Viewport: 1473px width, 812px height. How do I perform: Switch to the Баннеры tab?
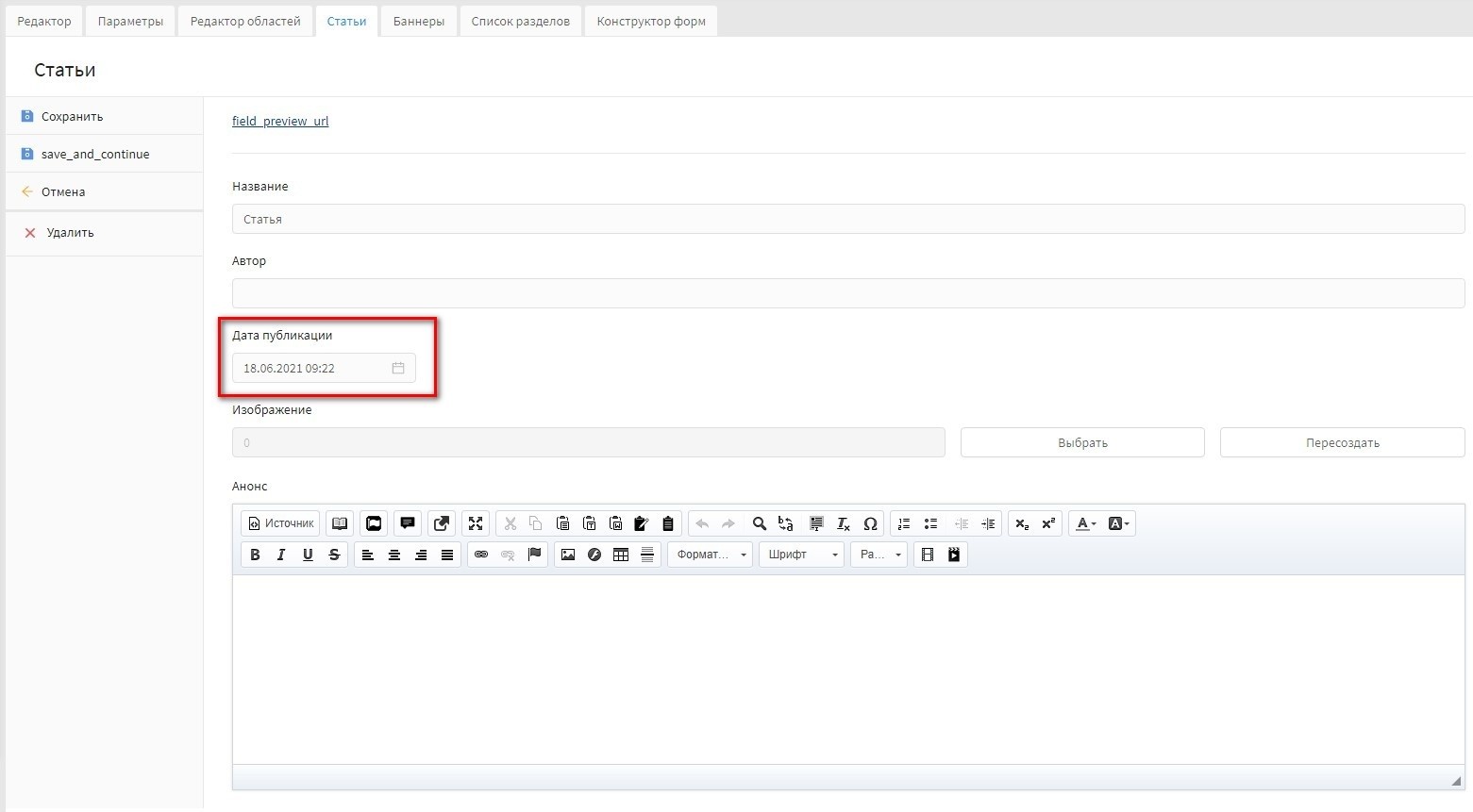tap(418, 21)
